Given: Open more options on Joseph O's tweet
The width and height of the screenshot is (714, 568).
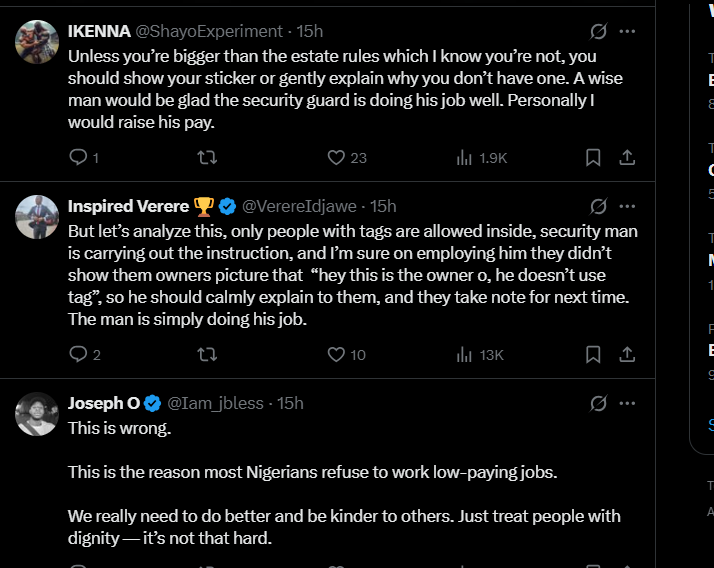Looking at the screenshot, I should point(627,403).
